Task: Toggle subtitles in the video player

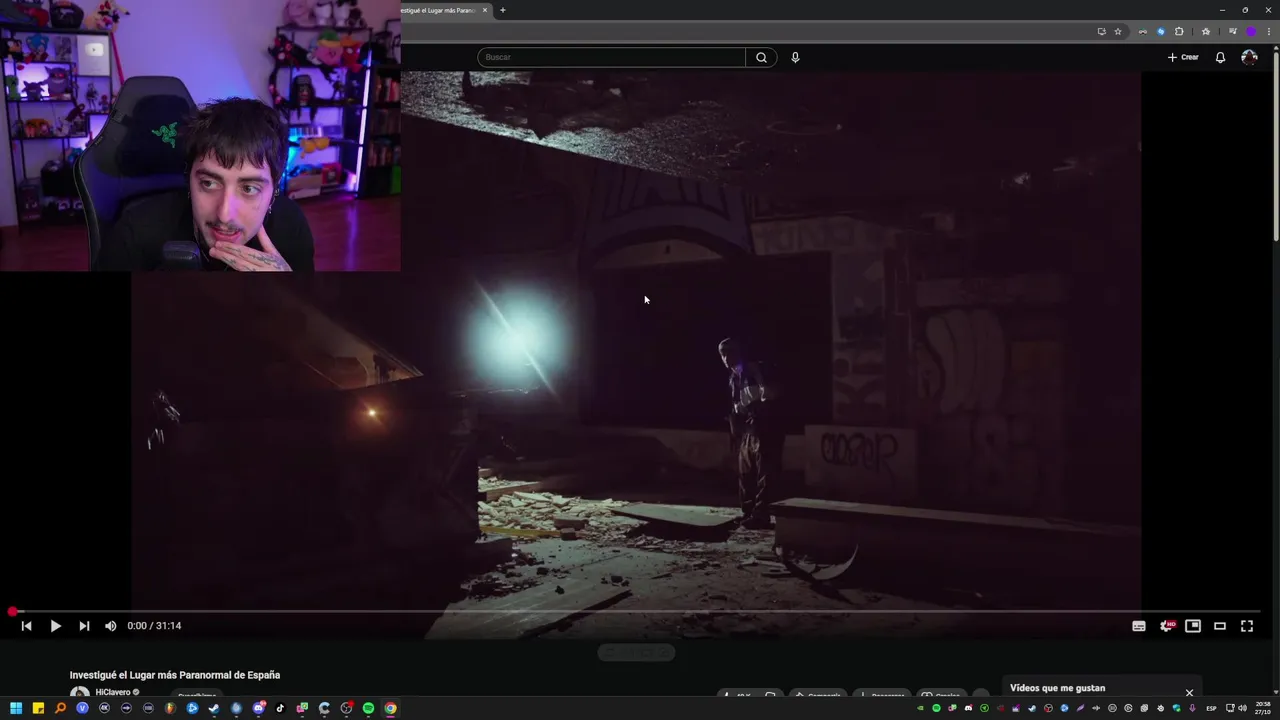Action: point(1139,626)
